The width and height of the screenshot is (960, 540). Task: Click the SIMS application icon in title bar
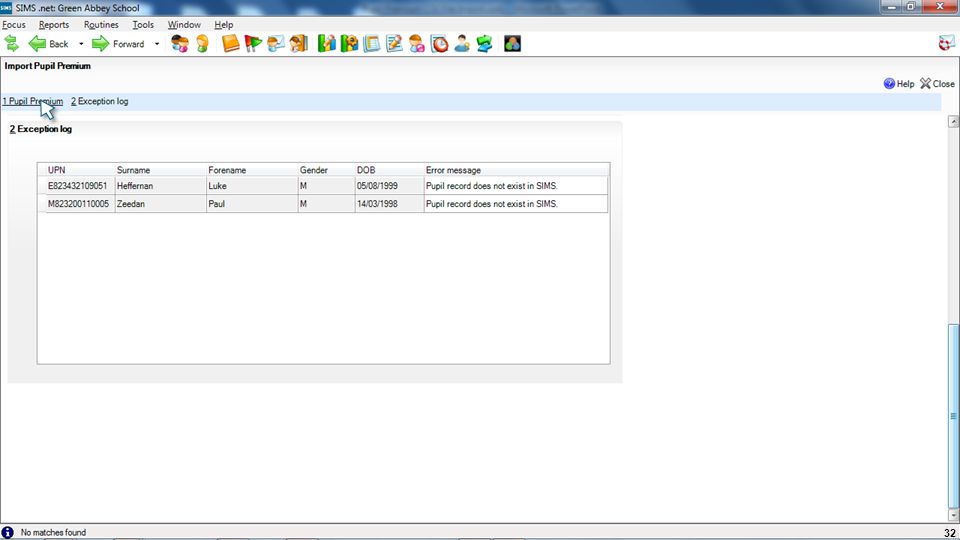[x=6, y=8]
